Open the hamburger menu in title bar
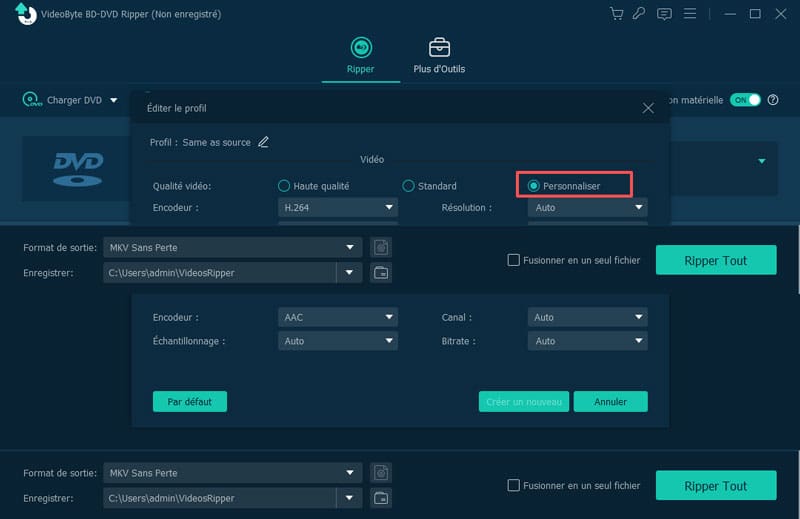The width and height of the screenshot is (800, 519). coord(689,14)
